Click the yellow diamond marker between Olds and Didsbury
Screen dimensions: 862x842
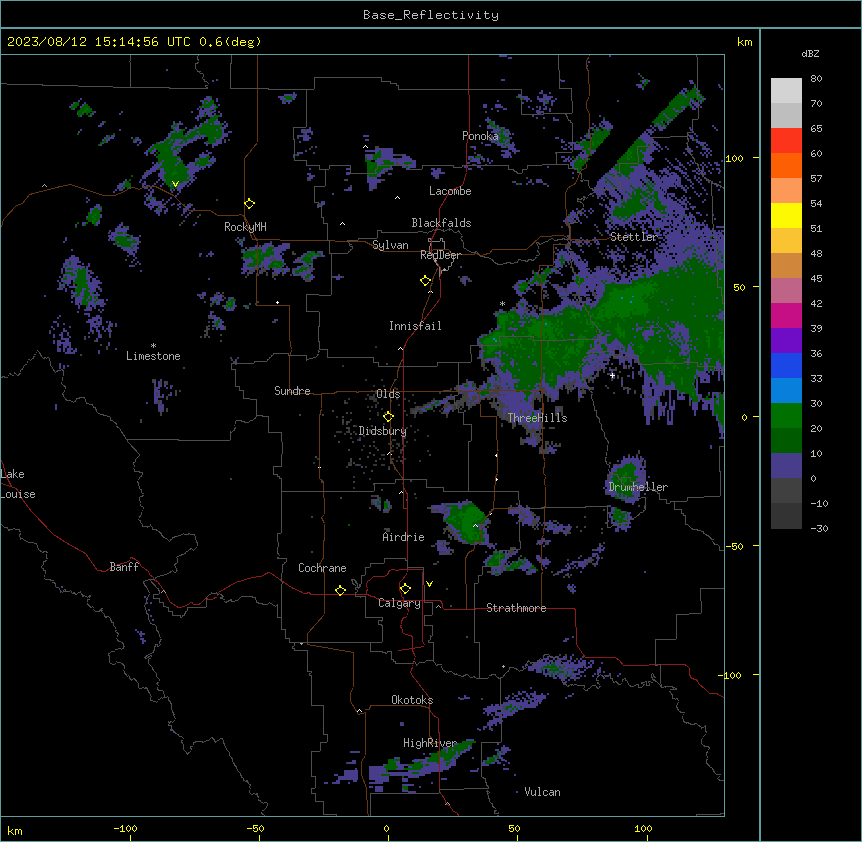(389, 417)
